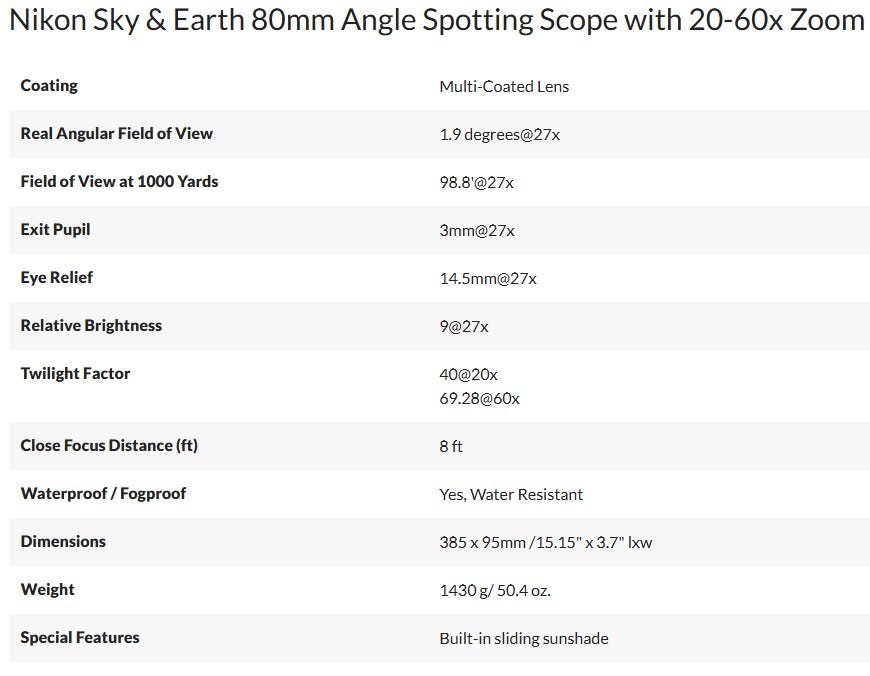The image size is (870, 676).
Task: Click the Twilight Factor label
Action: (x=75, y=374)
